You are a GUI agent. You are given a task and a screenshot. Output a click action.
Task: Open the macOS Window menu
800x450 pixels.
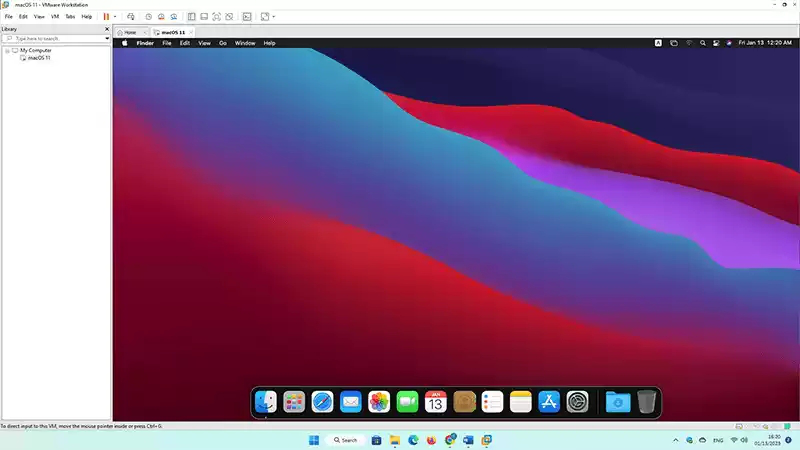pos(245,43)
